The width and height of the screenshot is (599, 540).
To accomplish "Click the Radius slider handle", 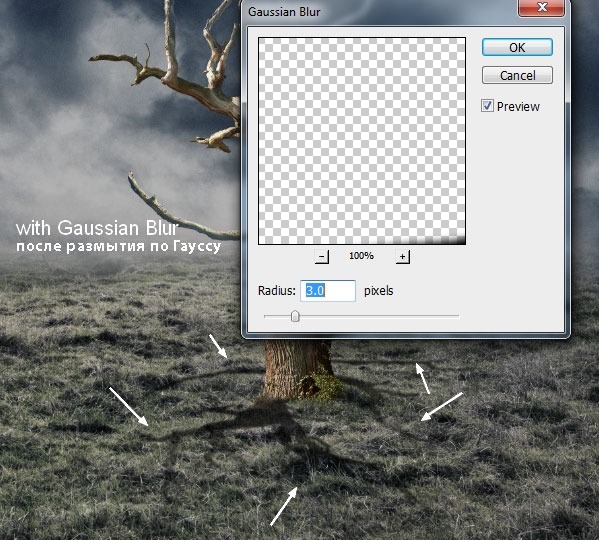I will 295,316.
